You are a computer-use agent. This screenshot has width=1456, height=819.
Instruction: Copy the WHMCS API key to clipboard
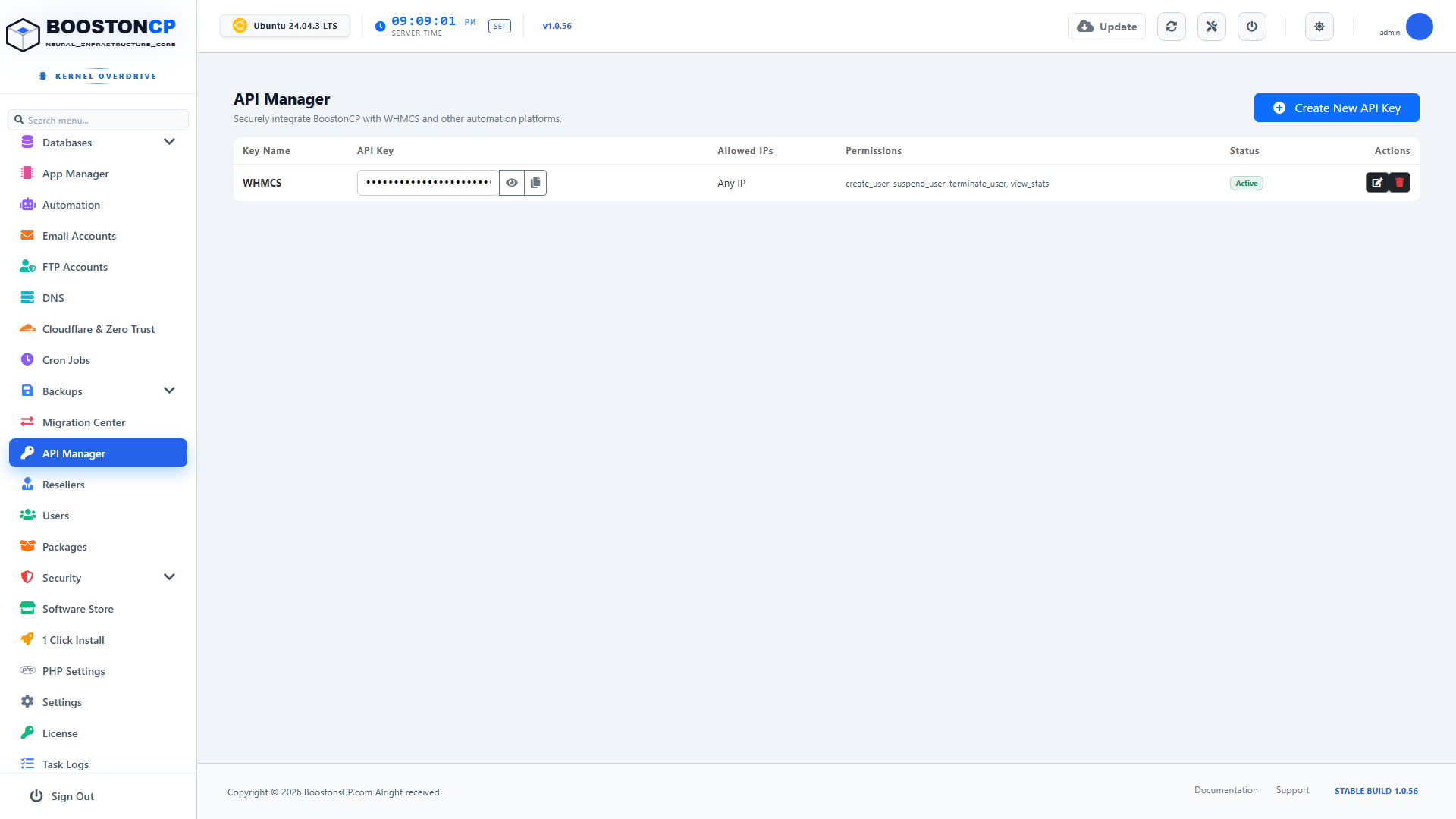pyautogui.click(x=535, y=183)
